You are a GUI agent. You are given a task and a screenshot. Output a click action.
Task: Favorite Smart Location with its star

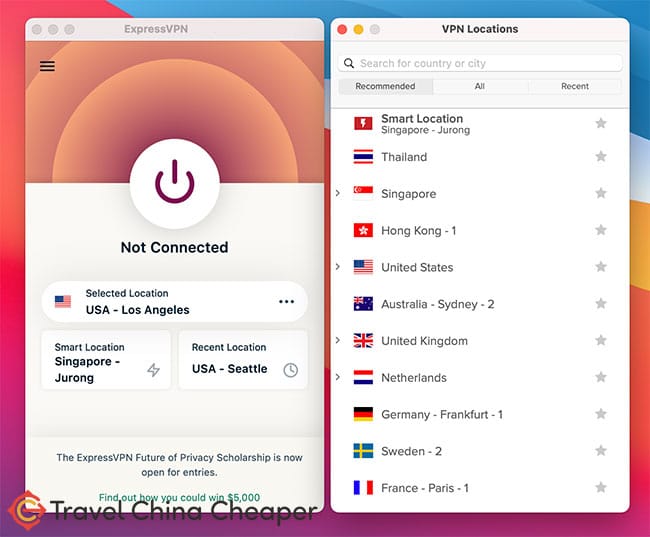(x=601, y=123)
